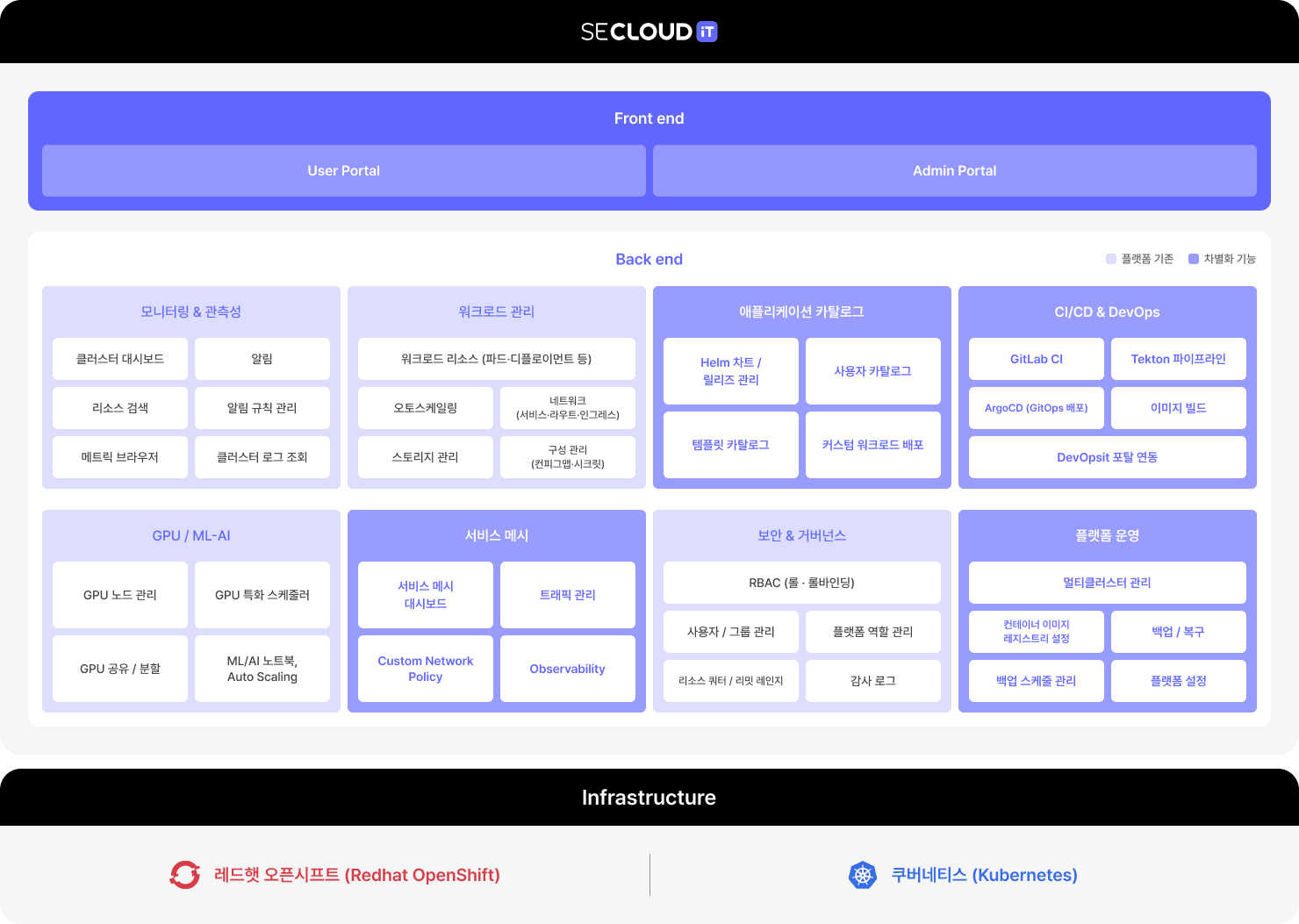Click the 워크로드 리소스 card
Screen dimensions: 1299x924
pyautogui.click(x=497, y=359)
